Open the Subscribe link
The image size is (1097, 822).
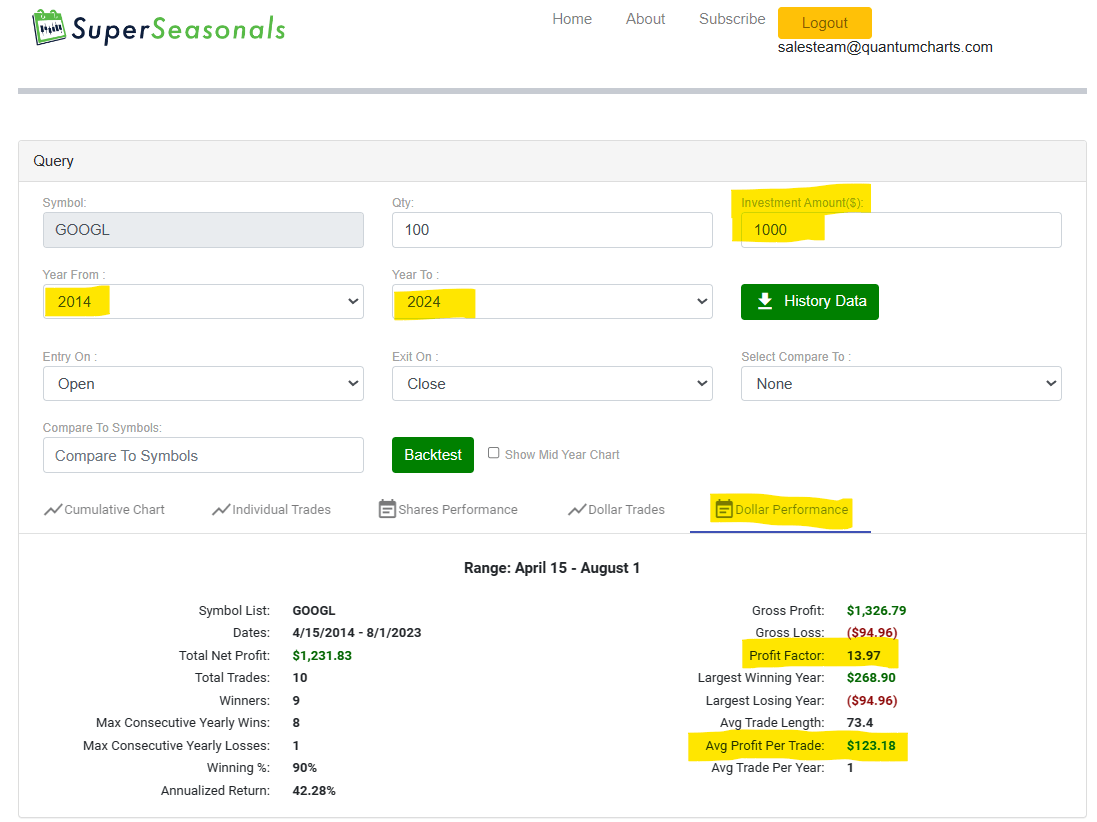(732, 19)
